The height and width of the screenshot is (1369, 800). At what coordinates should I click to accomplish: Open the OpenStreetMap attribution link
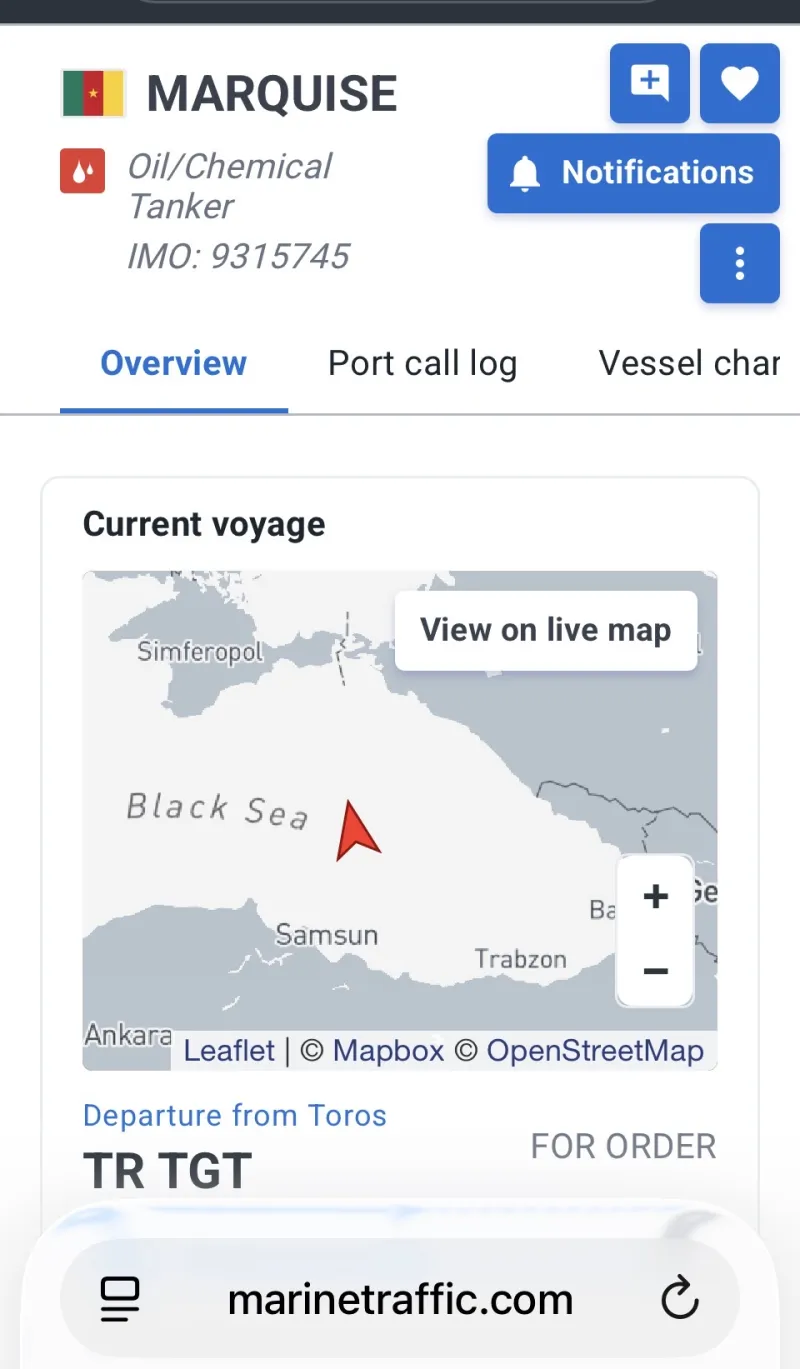click(x=594, y=1051)
